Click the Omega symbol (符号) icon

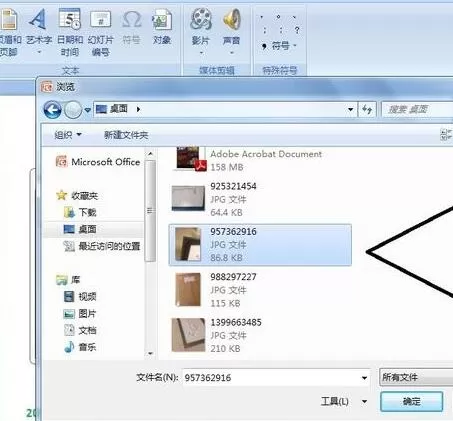click(131, 20)
